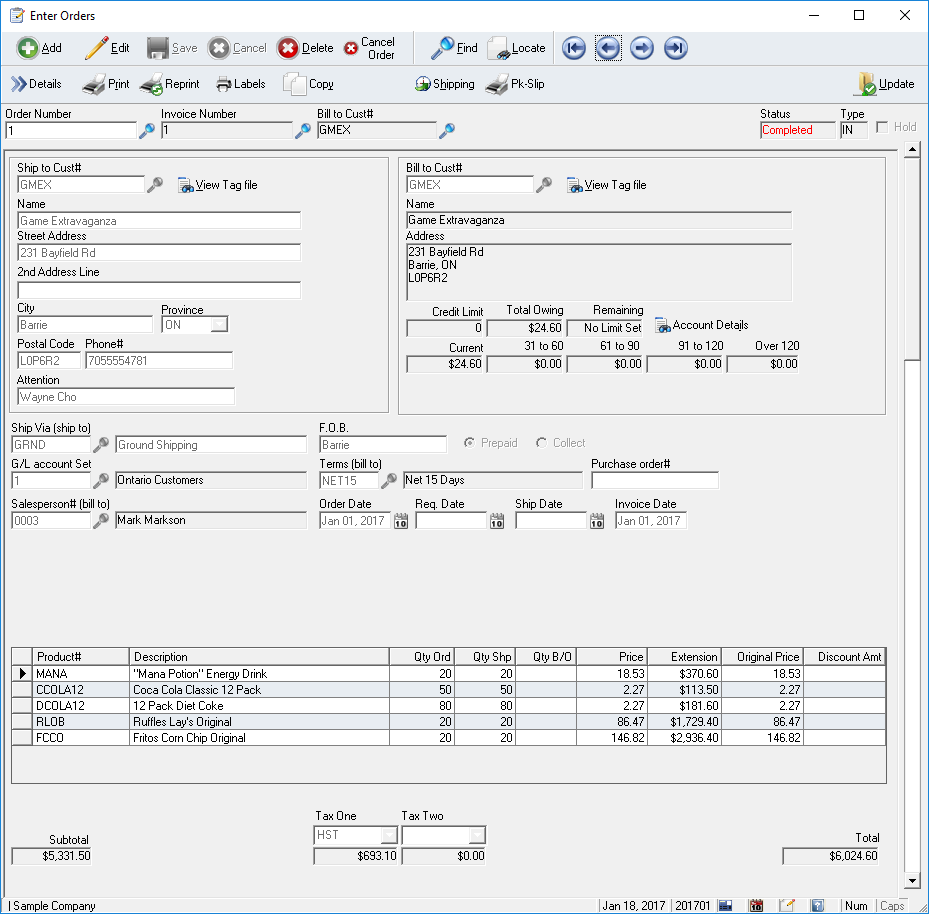Click the Reprint printer icon

click(x=152, y=85)
